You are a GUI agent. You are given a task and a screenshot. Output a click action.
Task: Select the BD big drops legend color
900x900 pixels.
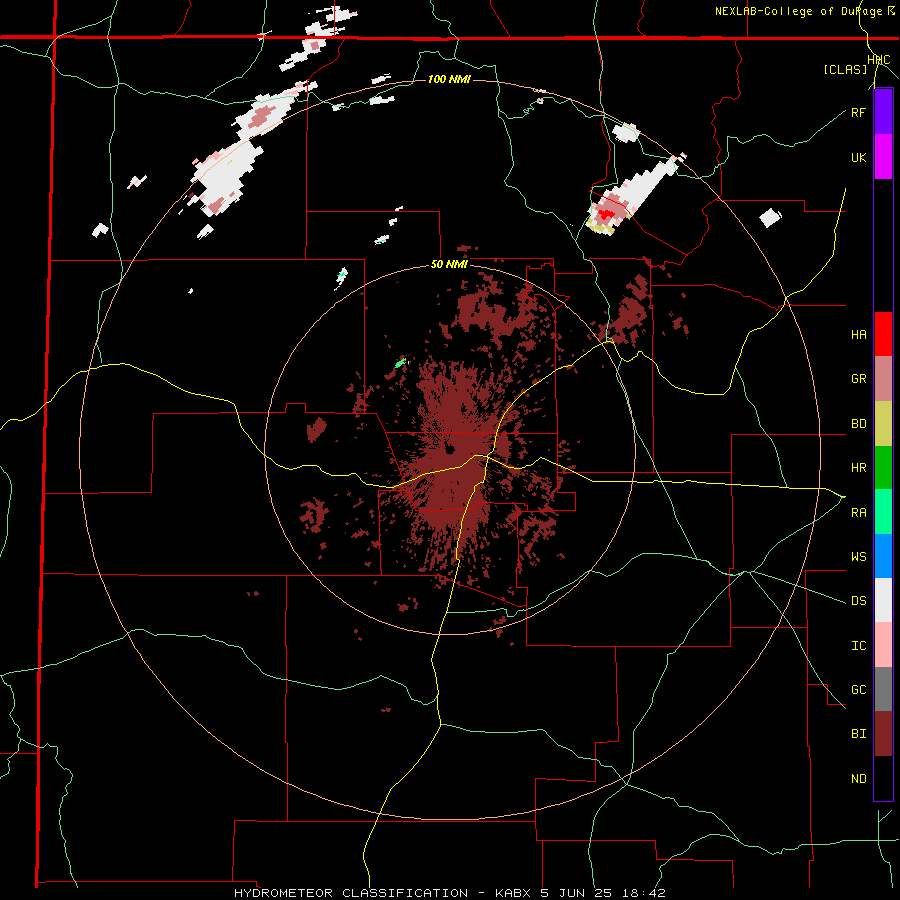click(883, 423)
